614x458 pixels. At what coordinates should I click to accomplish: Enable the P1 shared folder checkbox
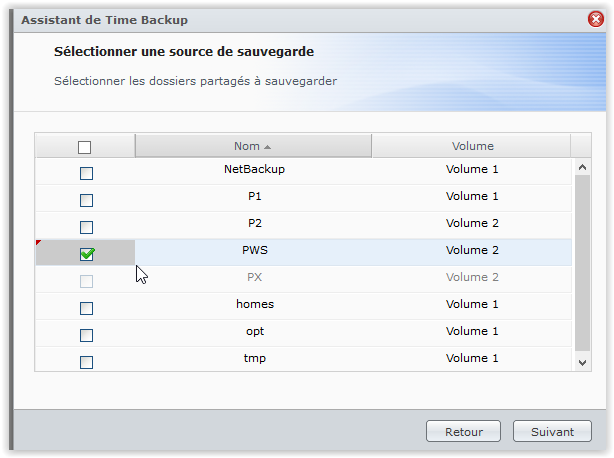(86, 200)
